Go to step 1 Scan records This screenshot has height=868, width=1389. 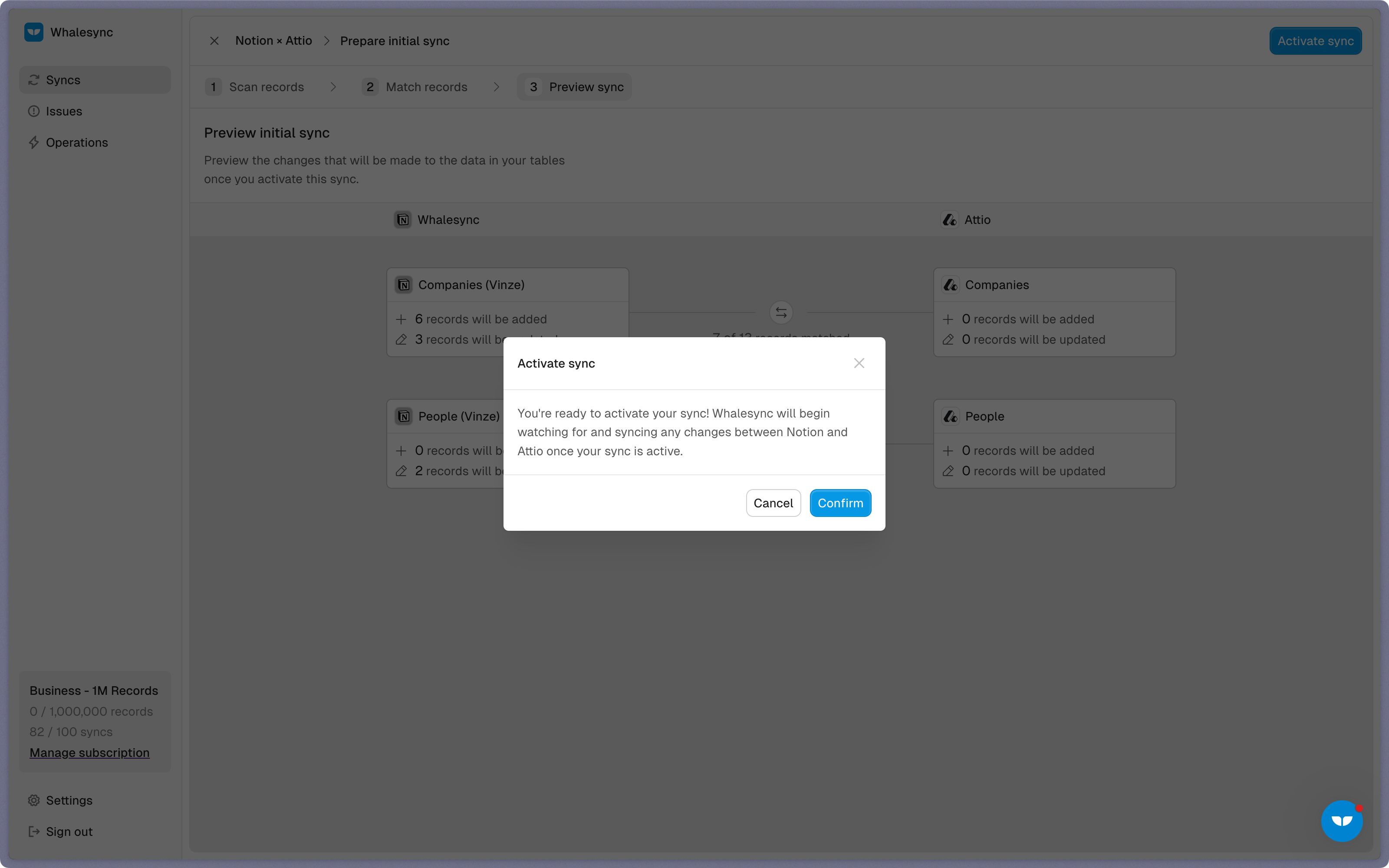coord(255,87)
